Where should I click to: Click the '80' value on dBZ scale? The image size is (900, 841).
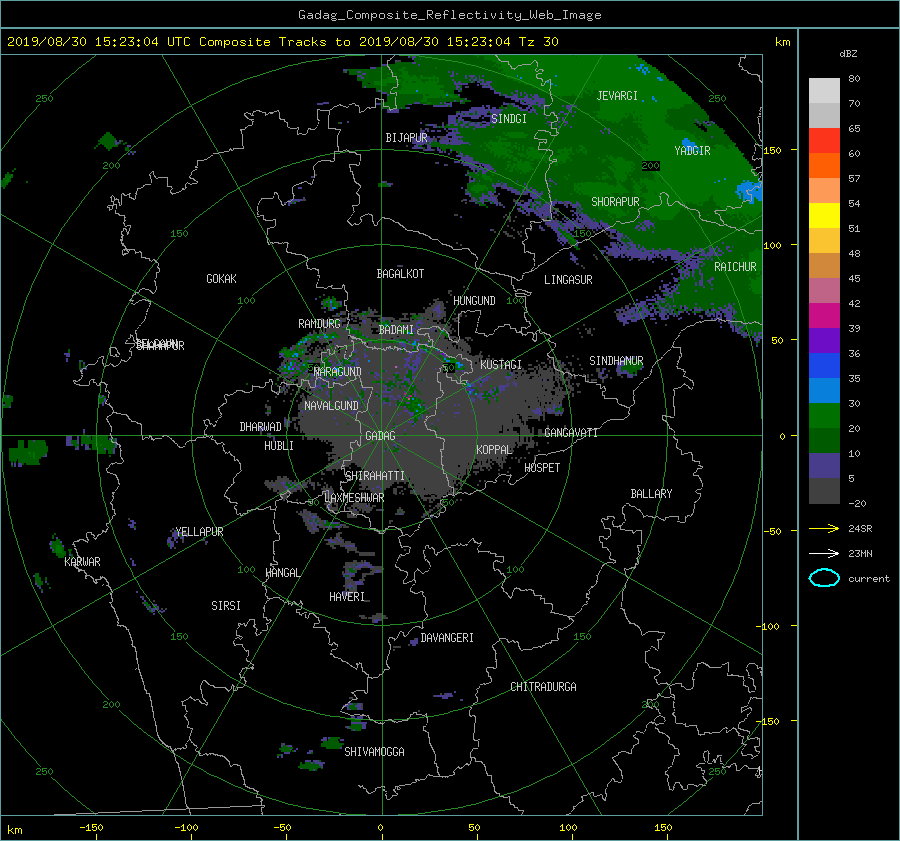pyautogui.click(x=854, y=79)
